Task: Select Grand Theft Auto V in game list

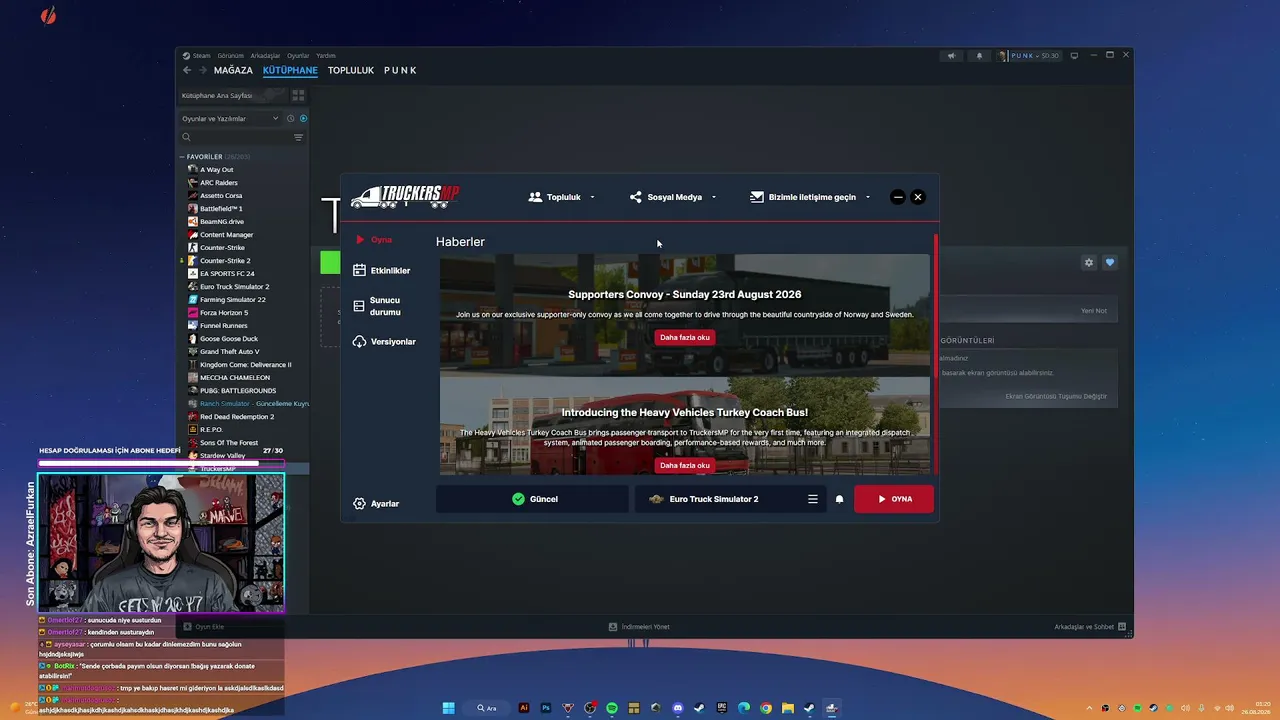Action: [229, 352]
